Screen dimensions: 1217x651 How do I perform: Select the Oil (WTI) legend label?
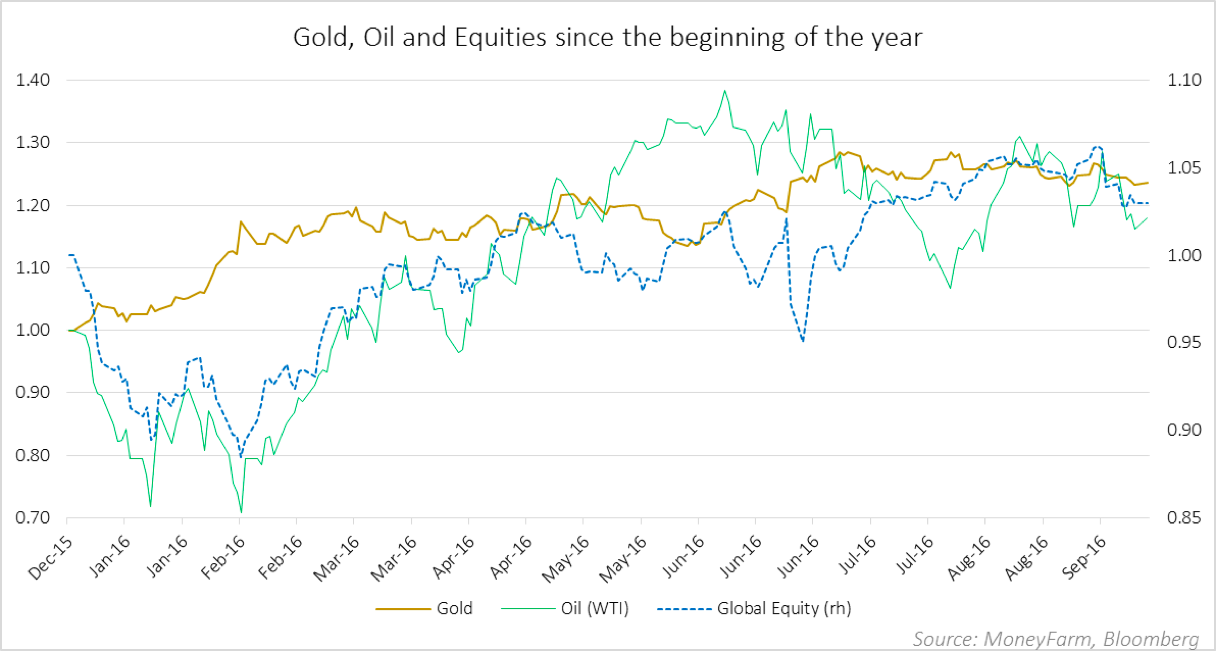pos(598,608)
